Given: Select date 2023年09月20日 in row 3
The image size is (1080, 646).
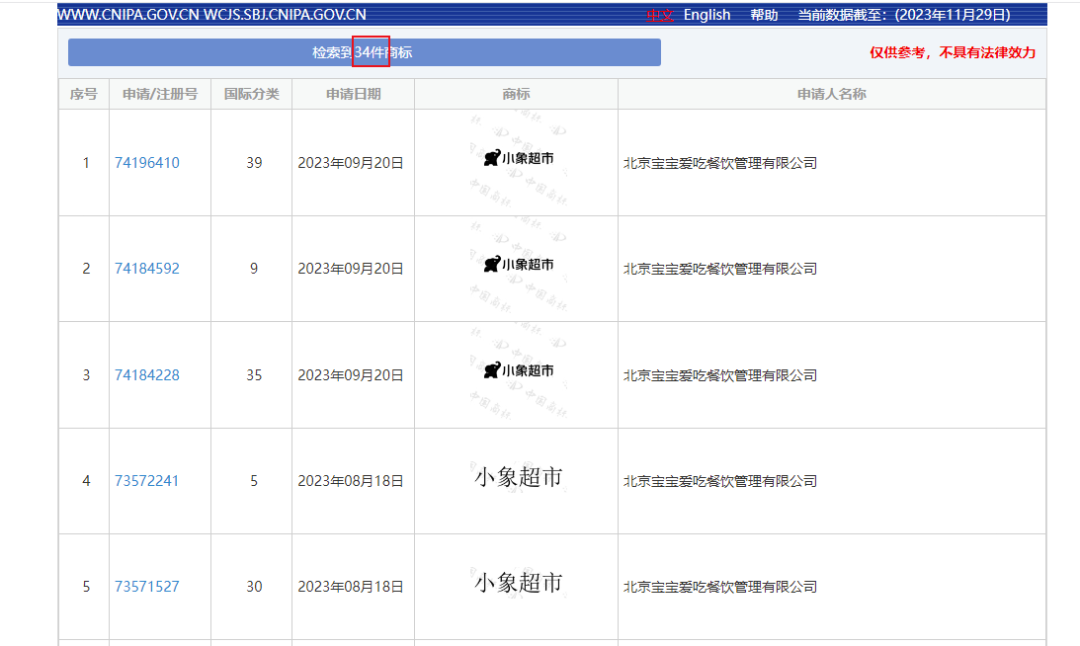Looking at the screenshot, I should 351,375.
